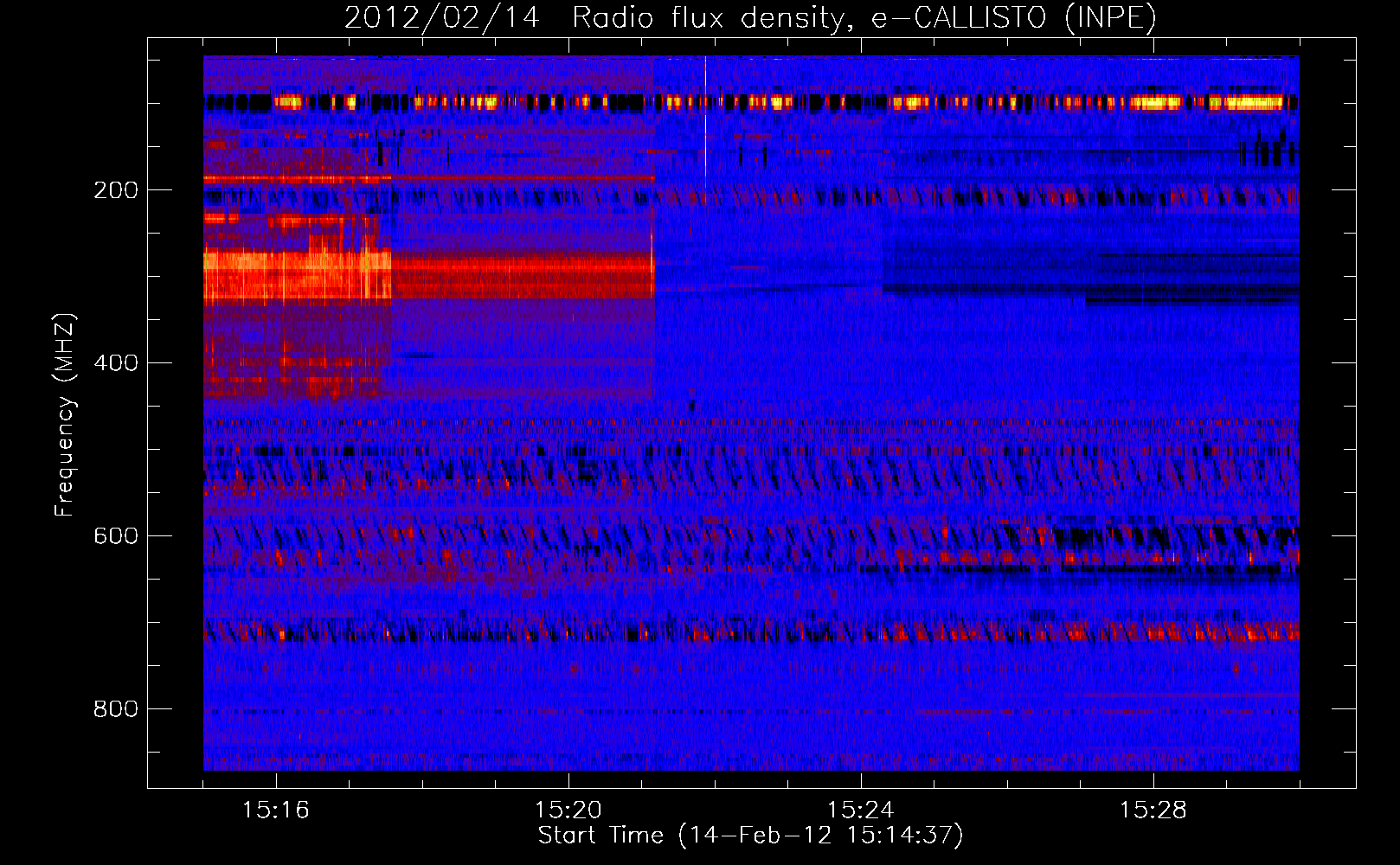Click the 400 frequency tick label
Viewport: 1400px width, 865px height.
click(x=116, y=363)
